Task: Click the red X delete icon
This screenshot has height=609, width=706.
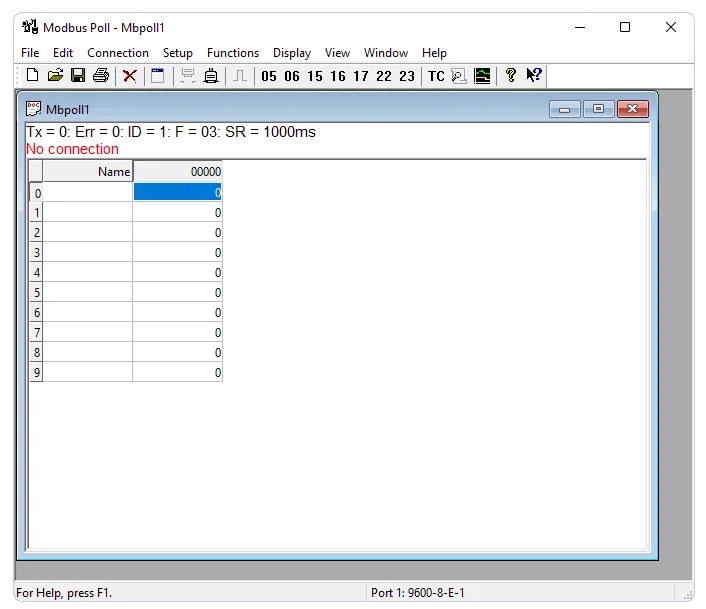Action: click(130, 75)
